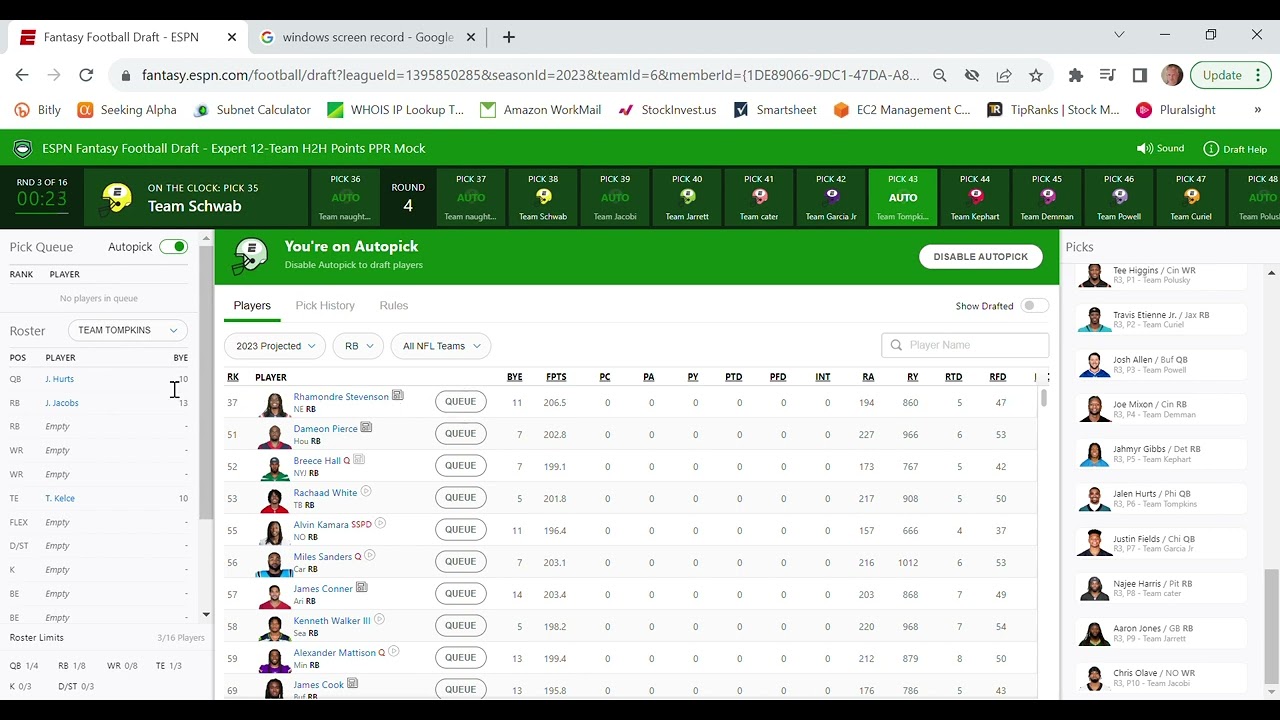Click the Chris Olave pick entry
Image resolution: width=1280 pixels, height=720 pixels.
(1161, 679)
